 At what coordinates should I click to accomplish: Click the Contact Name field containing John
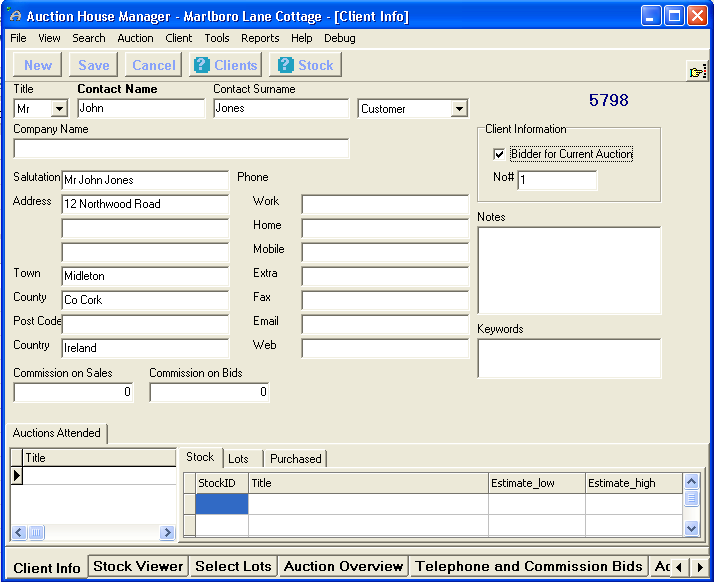point(141,108)
